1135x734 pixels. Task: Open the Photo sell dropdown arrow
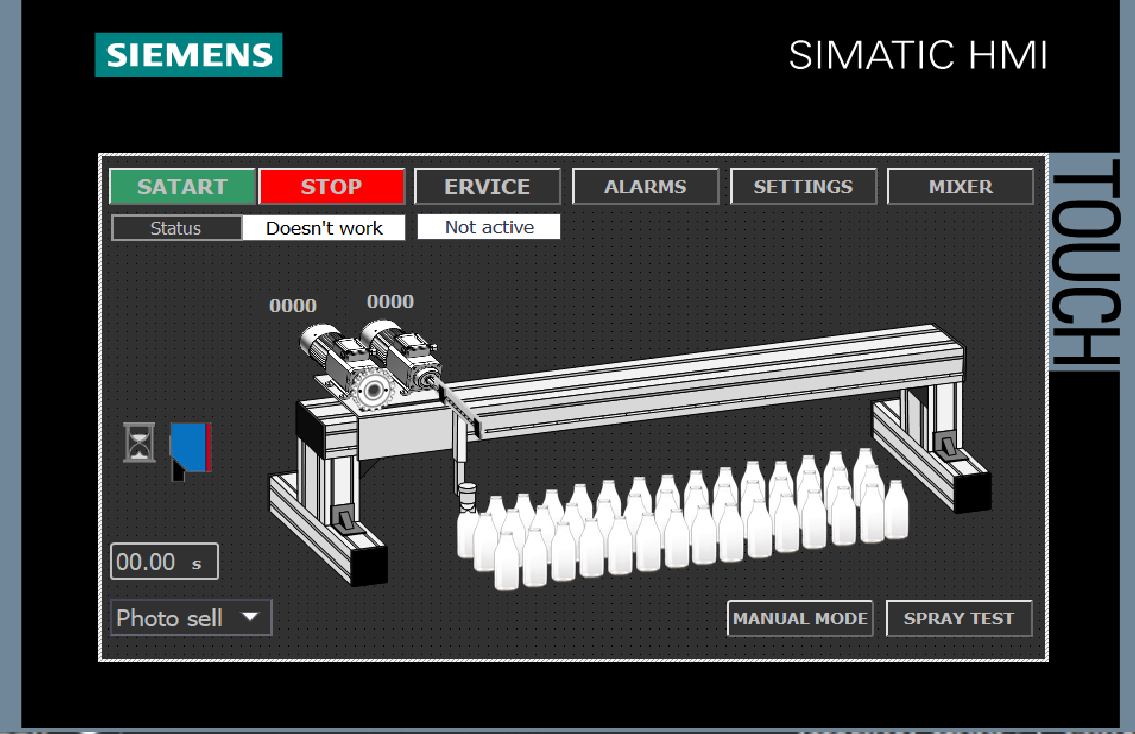tap(250, 617)
